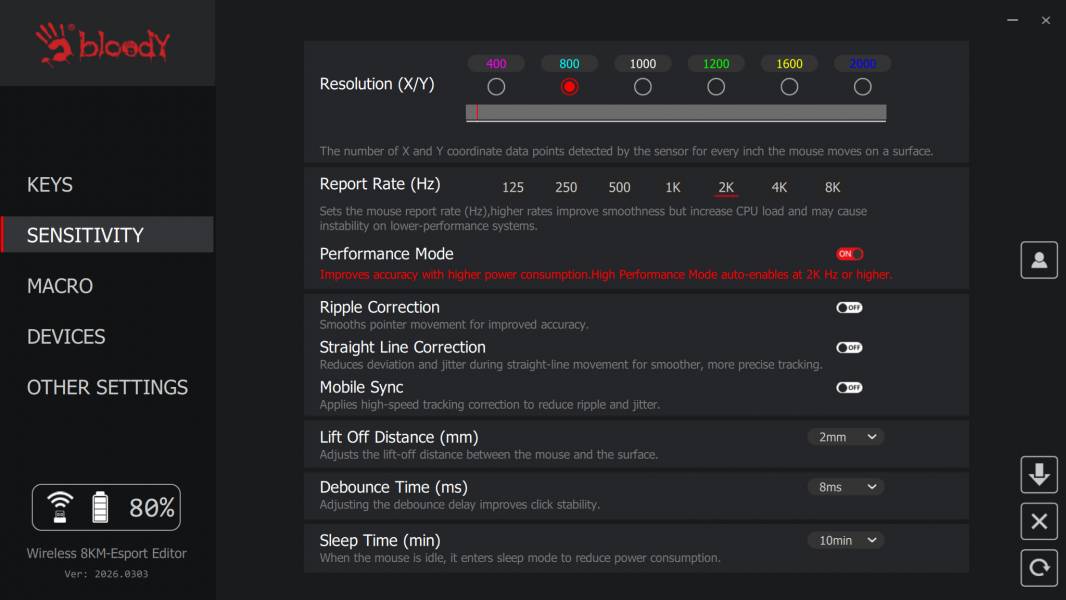Click the X cancel icon on right panel
This screenshot has height=600, width=1066.
1039,521
